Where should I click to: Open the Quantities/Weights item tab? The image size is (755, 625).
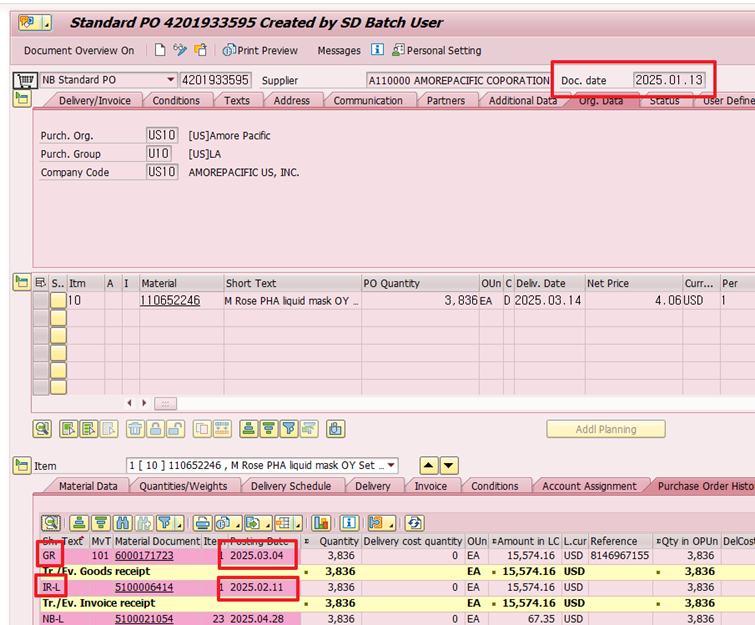coord(183,486)
